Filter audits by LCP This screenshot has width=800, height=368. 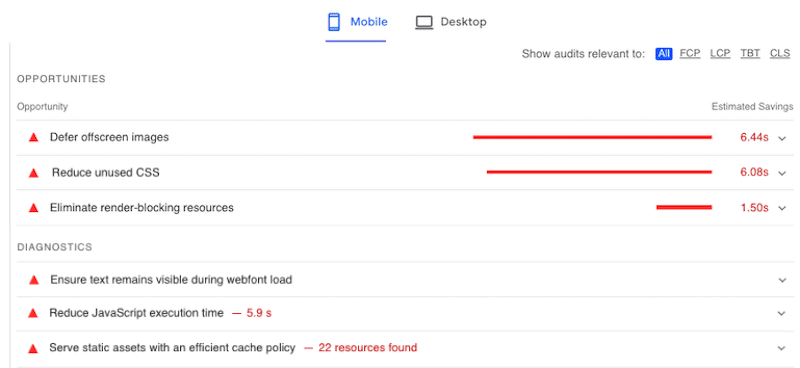click(720, 54)
